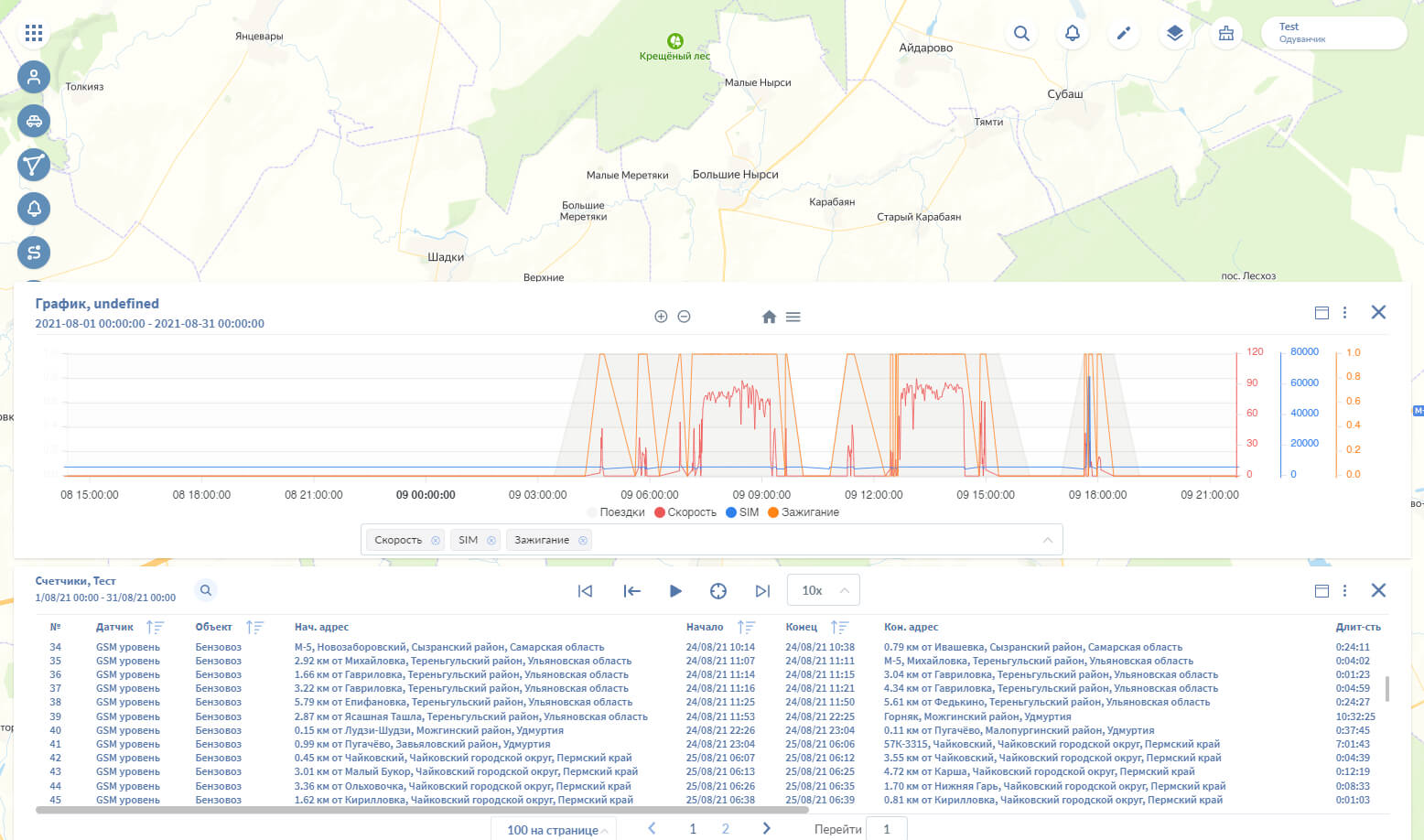Select the pencil edit tool
The height and width of the screenshot is (840, 1424).
(1124, 34)
